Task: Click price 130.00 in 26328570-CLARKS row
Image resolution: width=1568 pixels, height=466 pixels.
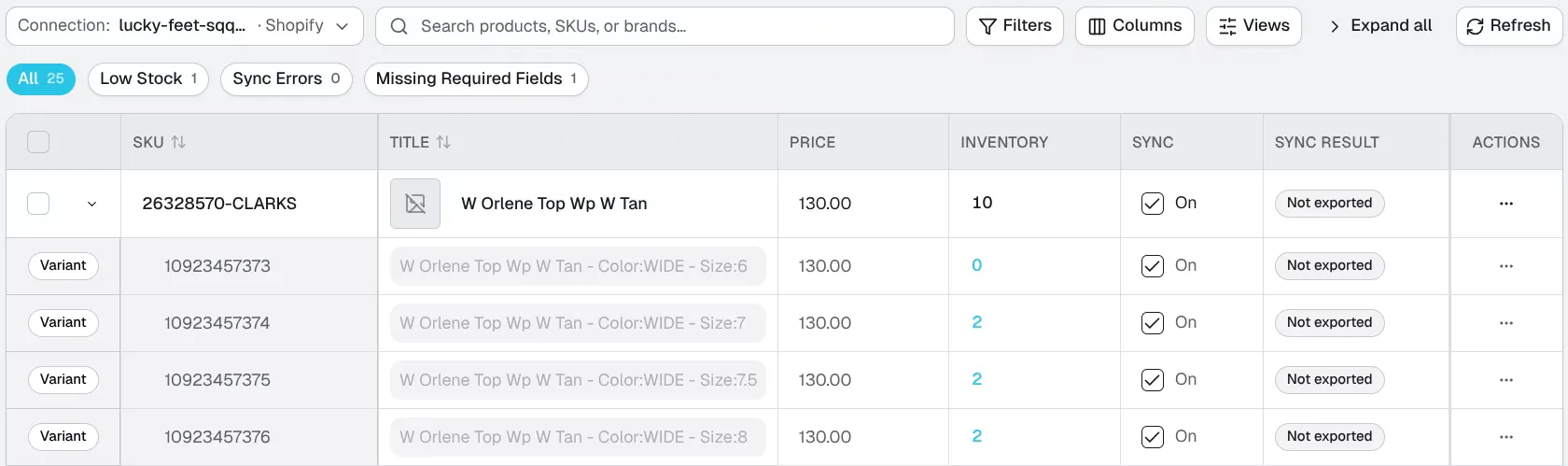Action: click(x=825, y=204)
